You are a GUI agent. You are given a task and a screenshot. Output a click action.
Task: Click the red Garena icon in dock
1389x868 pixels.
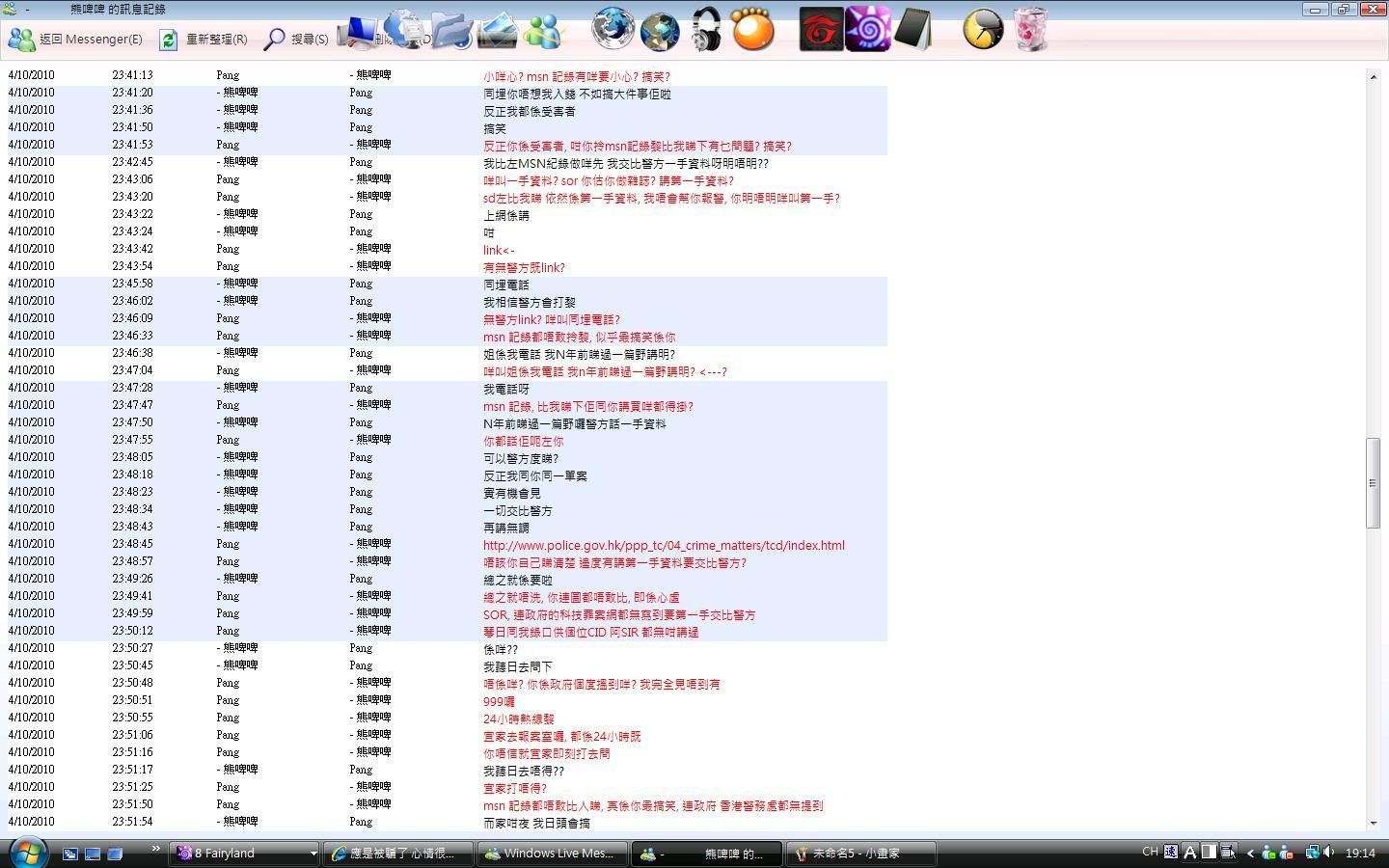[821, 30]
